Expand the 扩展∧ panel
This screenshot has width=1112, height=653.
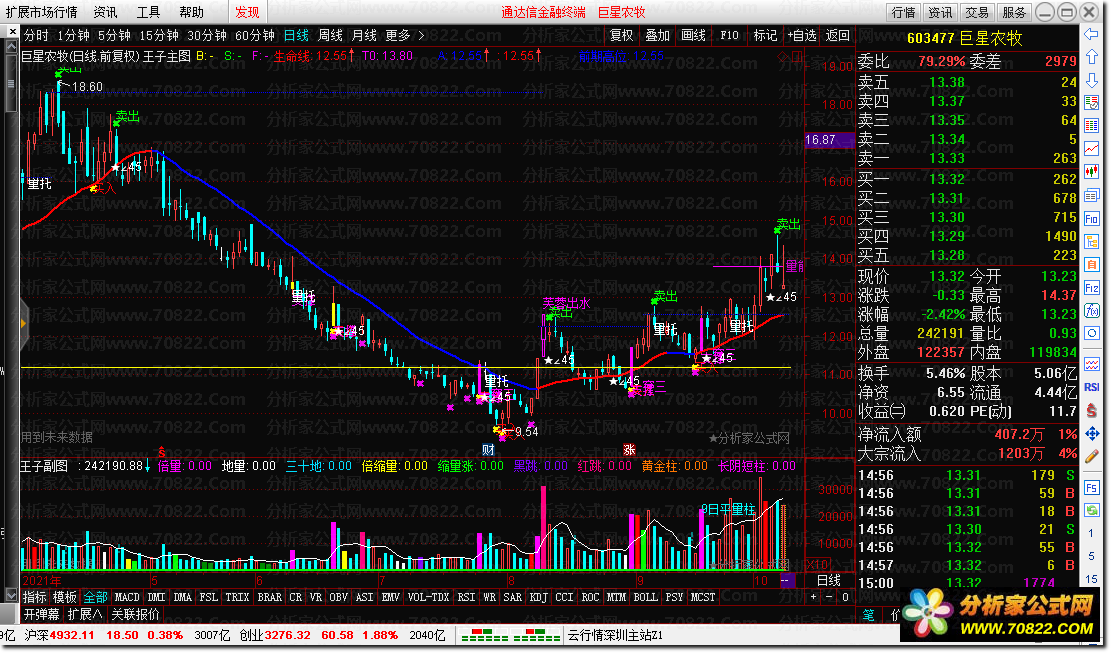pyautogui.click(x=84, y=615)
